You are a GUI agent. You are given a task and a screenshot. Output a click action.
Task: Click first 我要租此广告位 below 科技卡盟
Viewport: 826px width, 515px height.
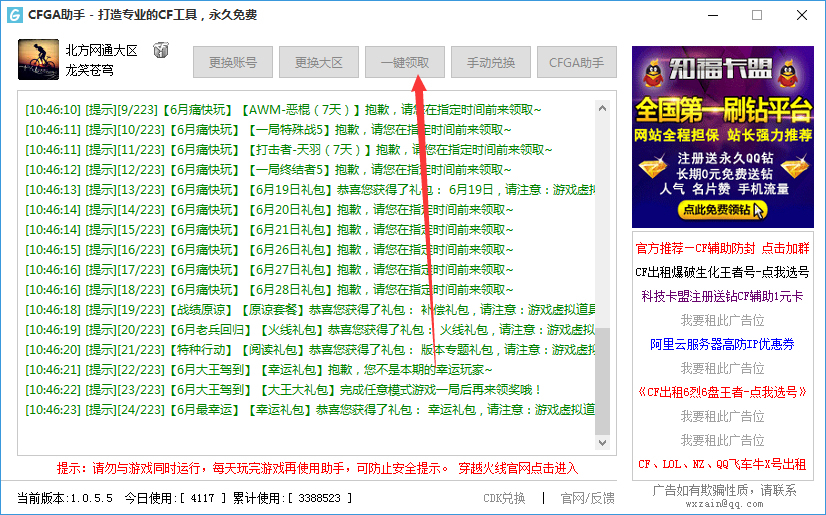[x=722, y=320]
